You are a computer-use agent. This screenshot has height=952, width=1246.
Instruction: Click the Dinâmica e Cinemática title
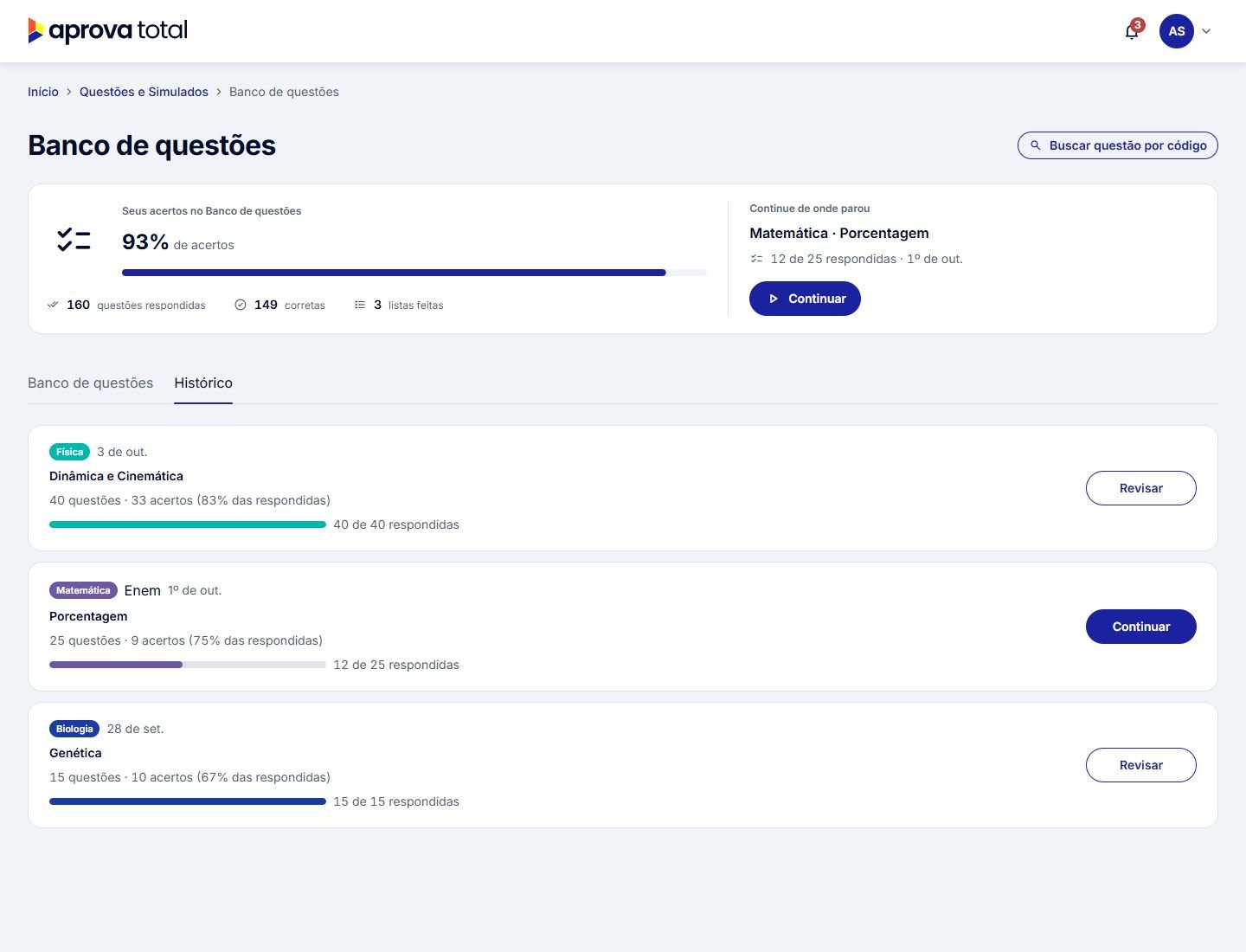[x=116, y=476]
